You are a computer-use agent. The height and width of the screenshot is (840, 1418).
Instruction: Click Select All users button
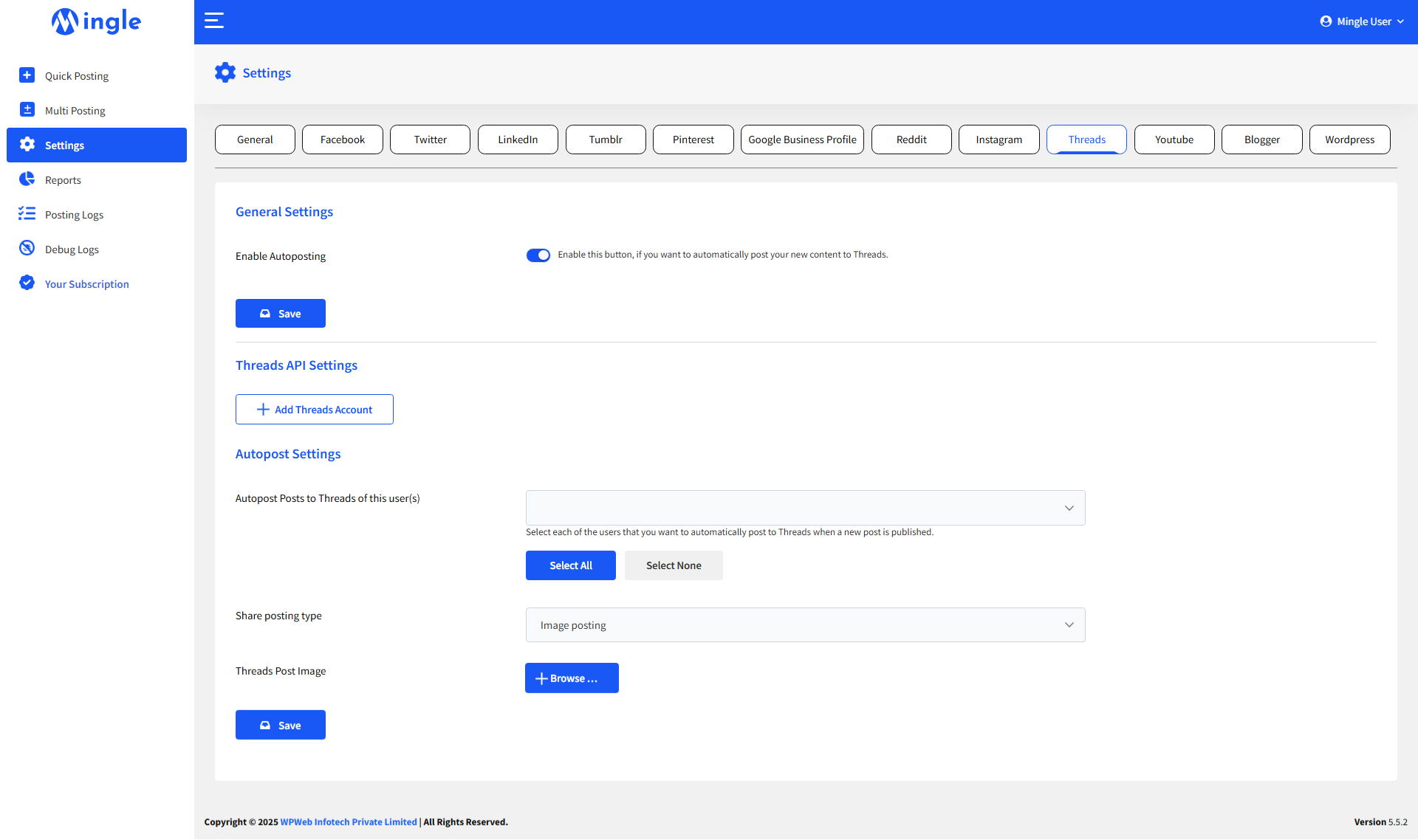tap(571, 565)
